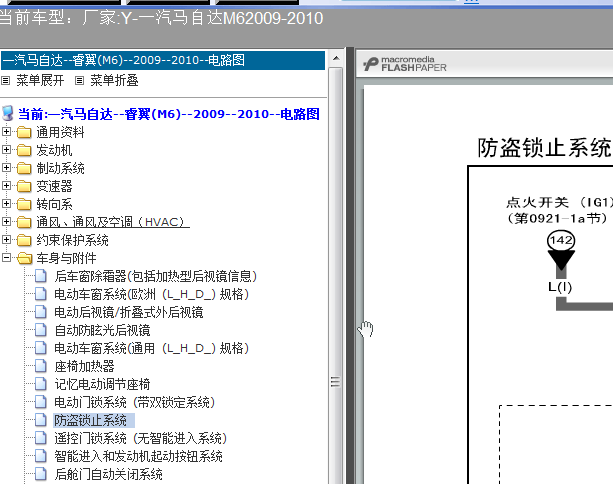Click document icon beside 座椅加热器
The height and width of the screenshot is (484, 613).
tap(41, 366)
